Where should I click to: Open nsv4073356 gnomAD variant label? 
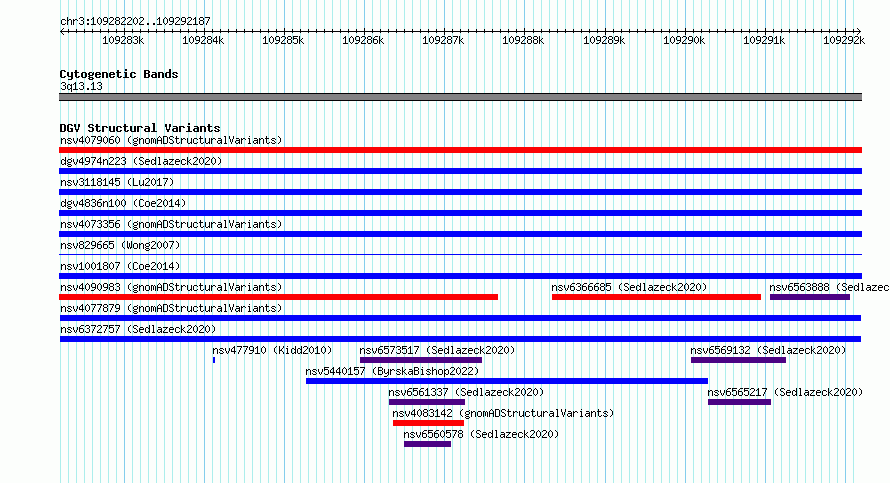[x=171, y=224]
